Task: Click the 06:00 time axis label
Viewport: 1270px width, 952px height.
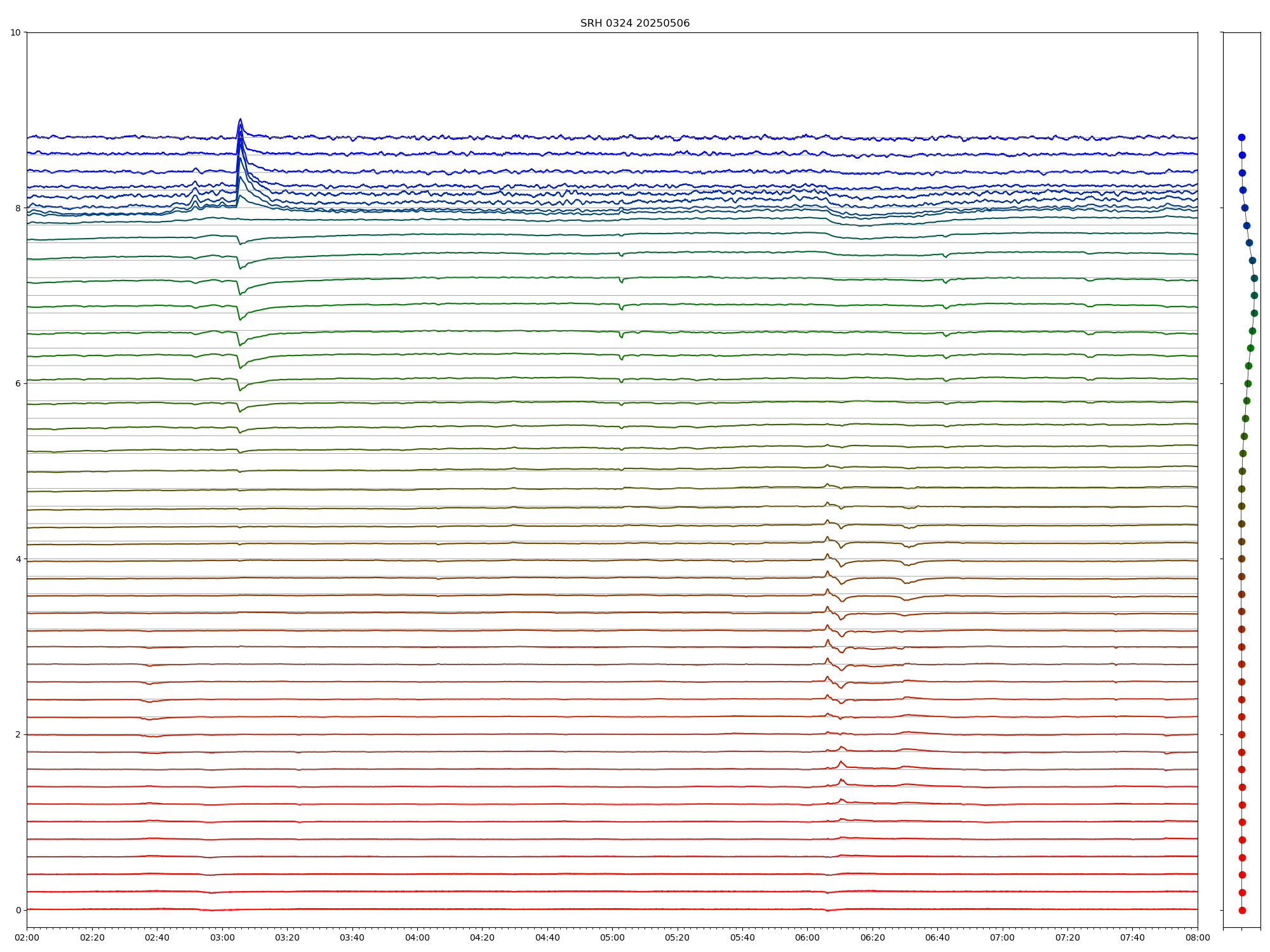Action: coord(807,937)
